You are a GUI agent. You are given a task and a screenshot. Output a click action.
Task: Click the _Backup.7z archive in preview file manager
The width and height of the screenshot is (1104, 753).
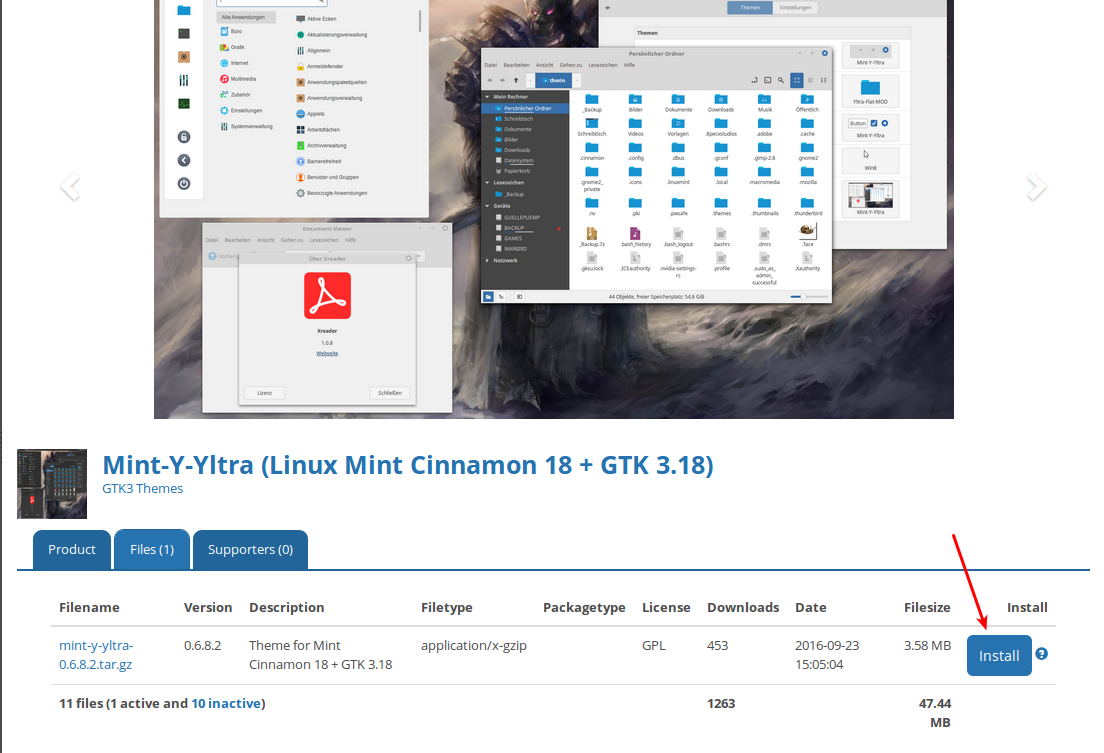point(591,237)
